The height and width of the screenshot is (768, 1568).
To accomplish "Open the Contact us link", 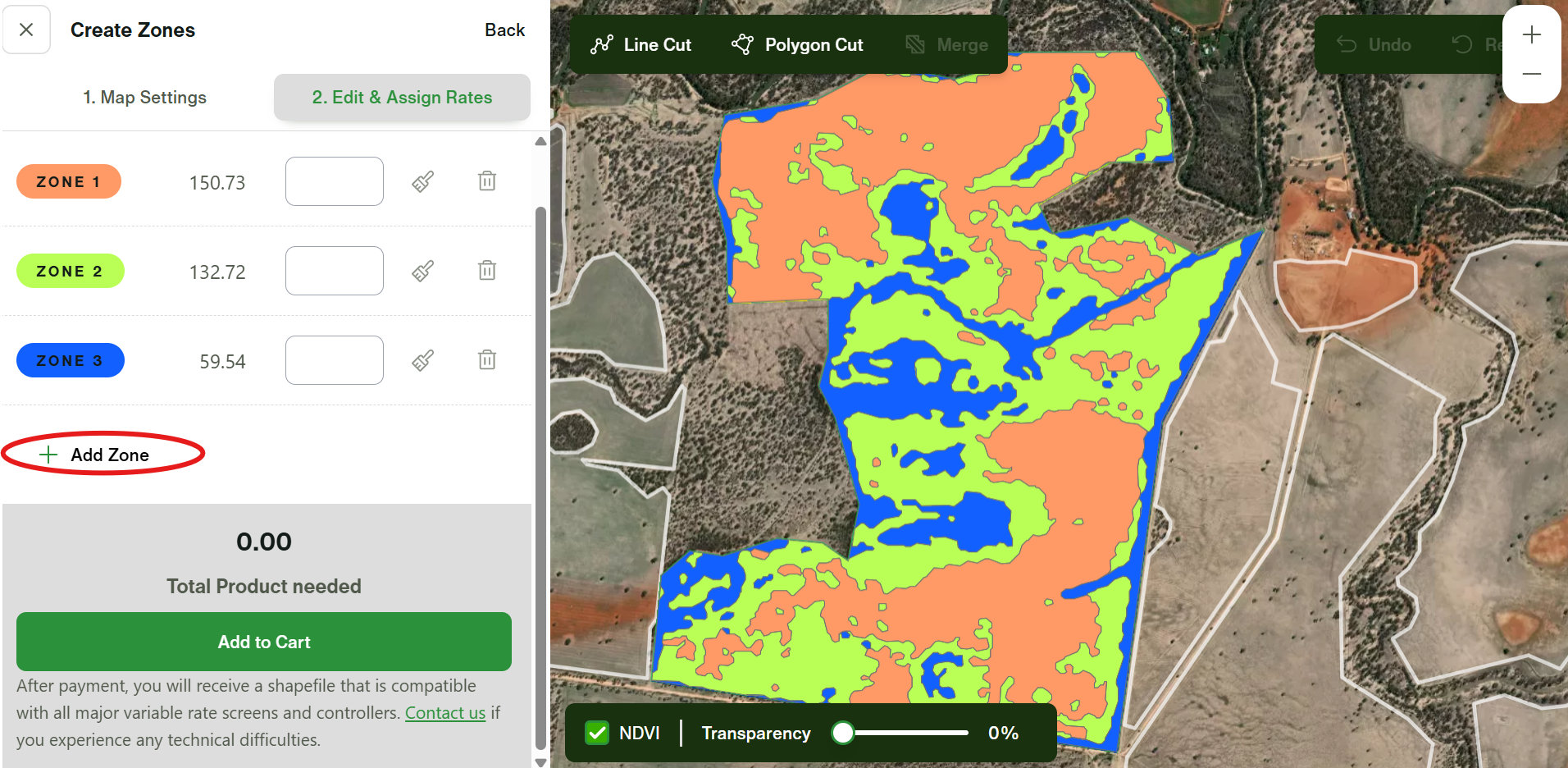I will coord(445,713).
